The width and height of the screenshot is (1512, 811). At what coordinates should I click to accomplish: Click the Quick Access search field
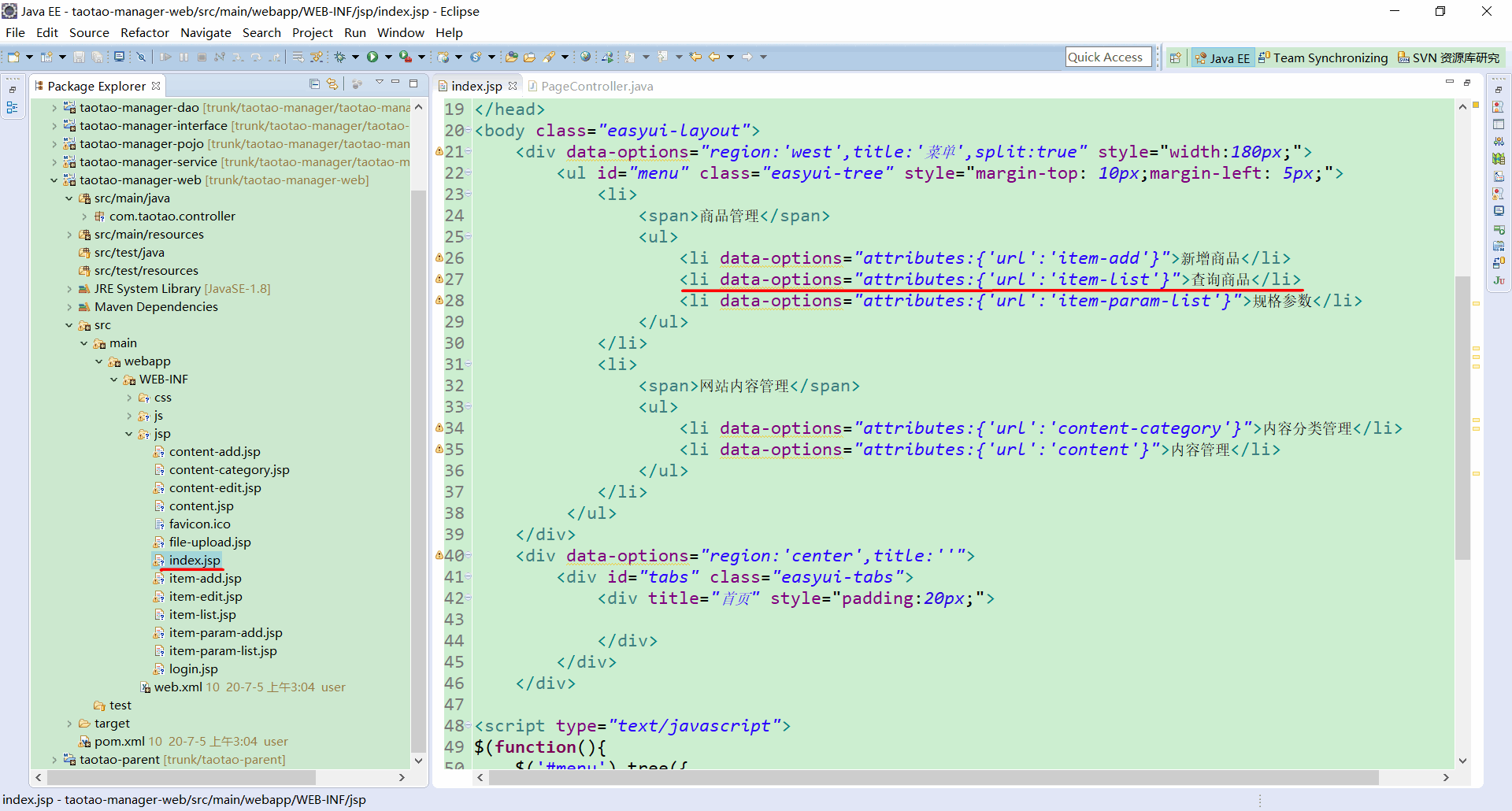coord(1108,57)
